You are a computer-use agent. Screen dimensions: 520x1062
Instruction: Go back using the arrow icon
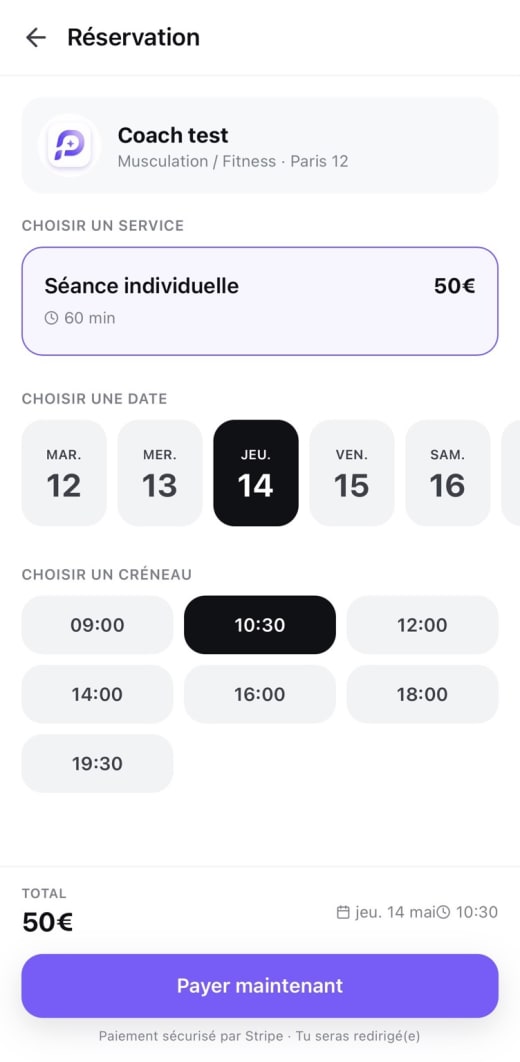click(x=35, y=37)
